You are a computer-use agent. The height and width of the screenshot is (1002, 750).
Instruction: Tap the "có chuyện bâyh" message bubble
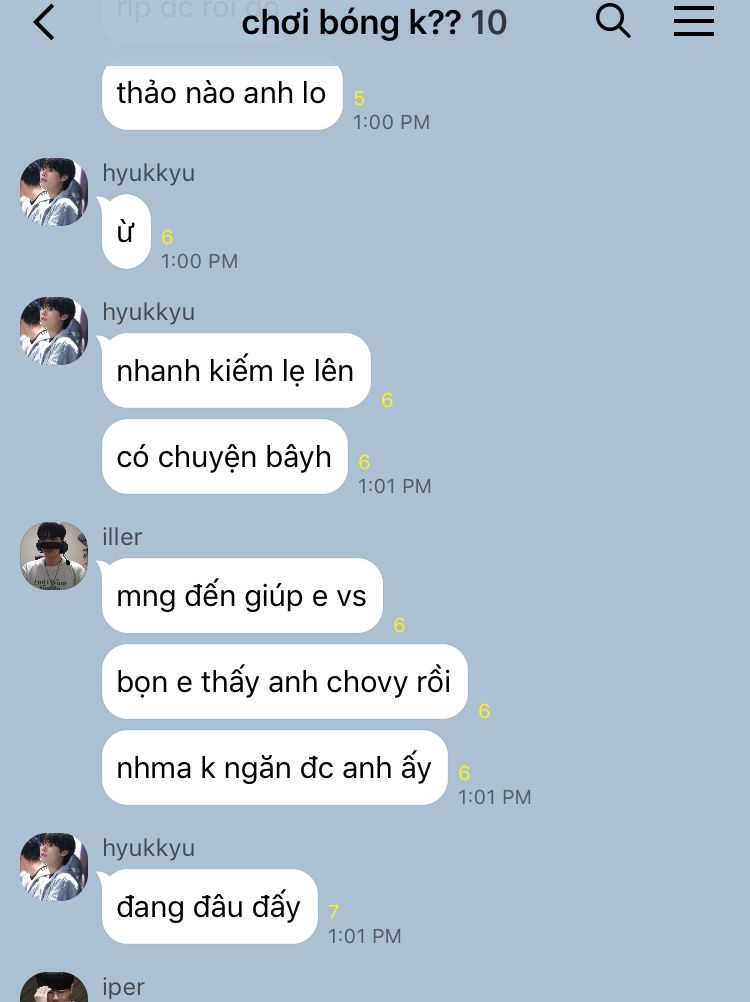(x=225, y=456)
